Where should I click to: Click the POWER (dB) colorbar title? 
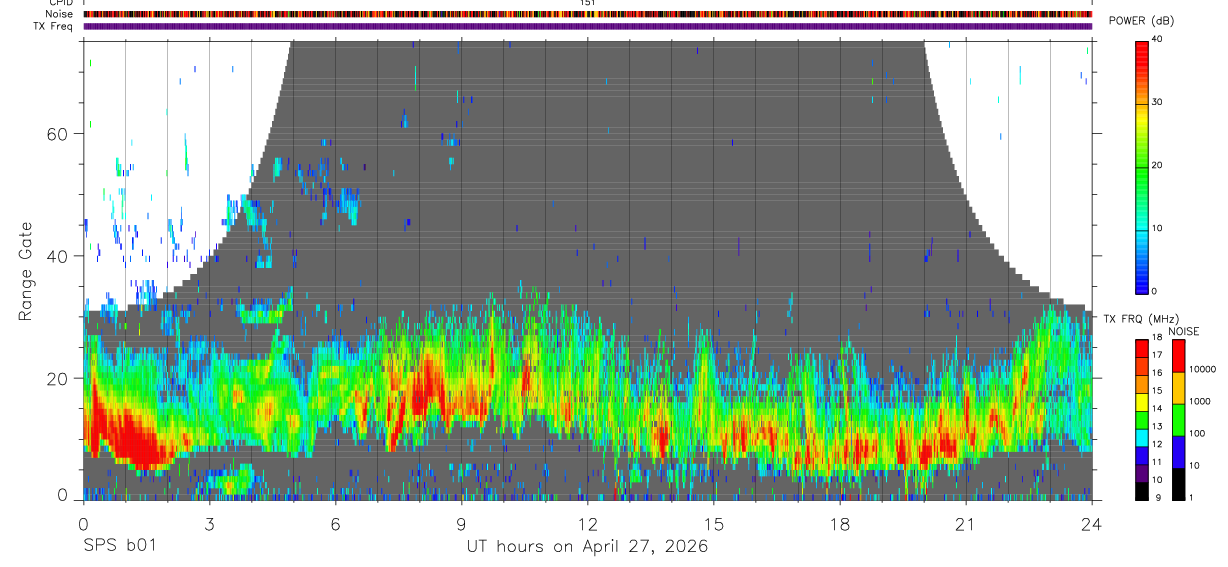[x=1141, y=20]
